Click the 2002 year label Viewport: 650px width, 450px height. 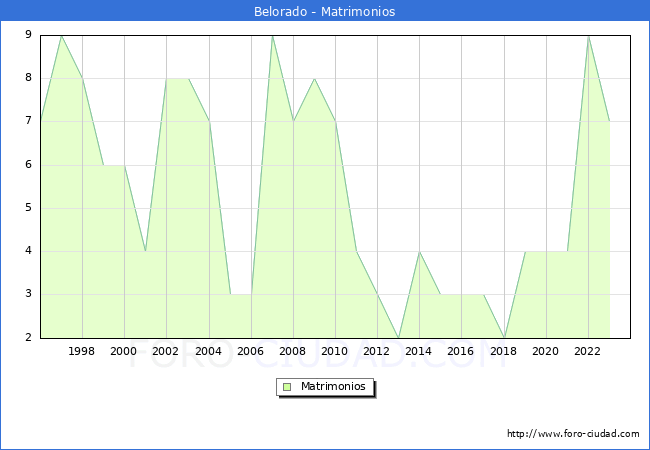pos(166,351)
